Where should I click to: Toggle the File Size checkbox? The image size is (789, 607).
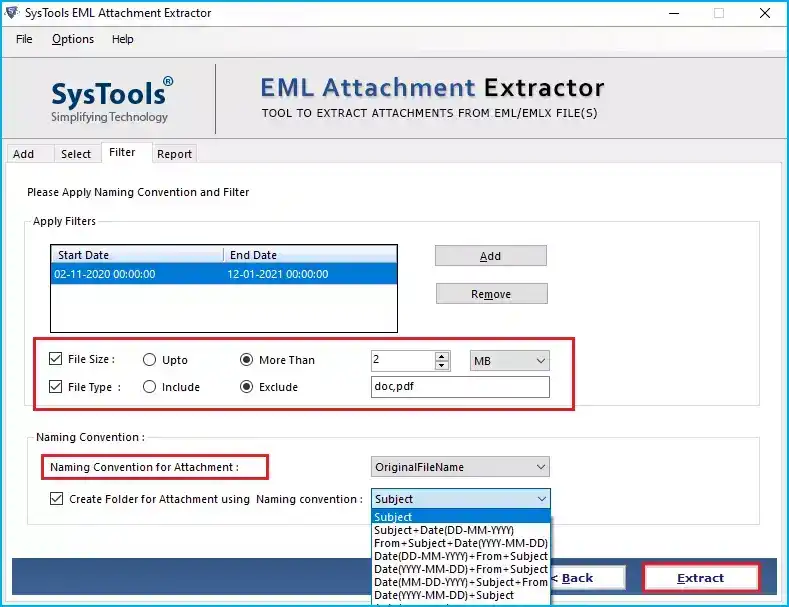pyautogui.click(x=55, y=359)
